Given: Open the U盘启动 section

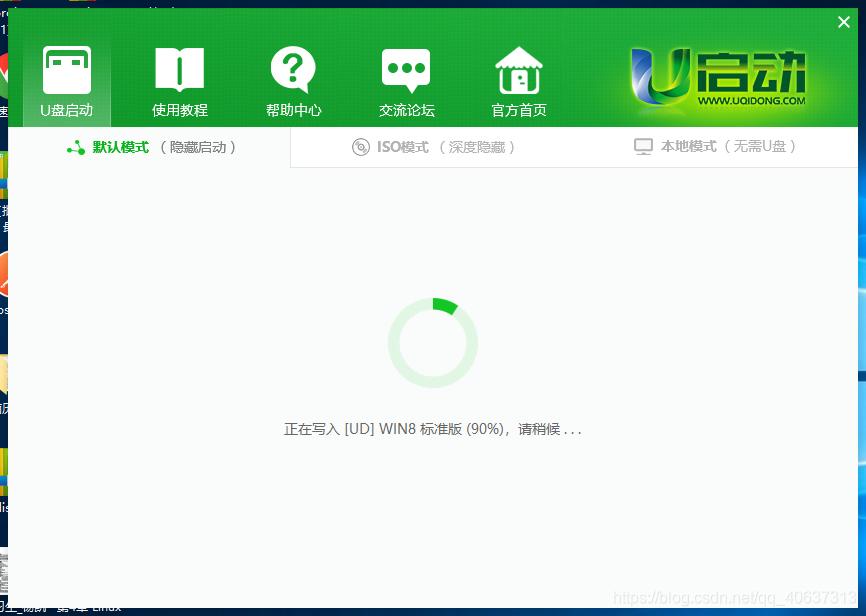Looking at the screenshot, I should click(x=67, y=82).
